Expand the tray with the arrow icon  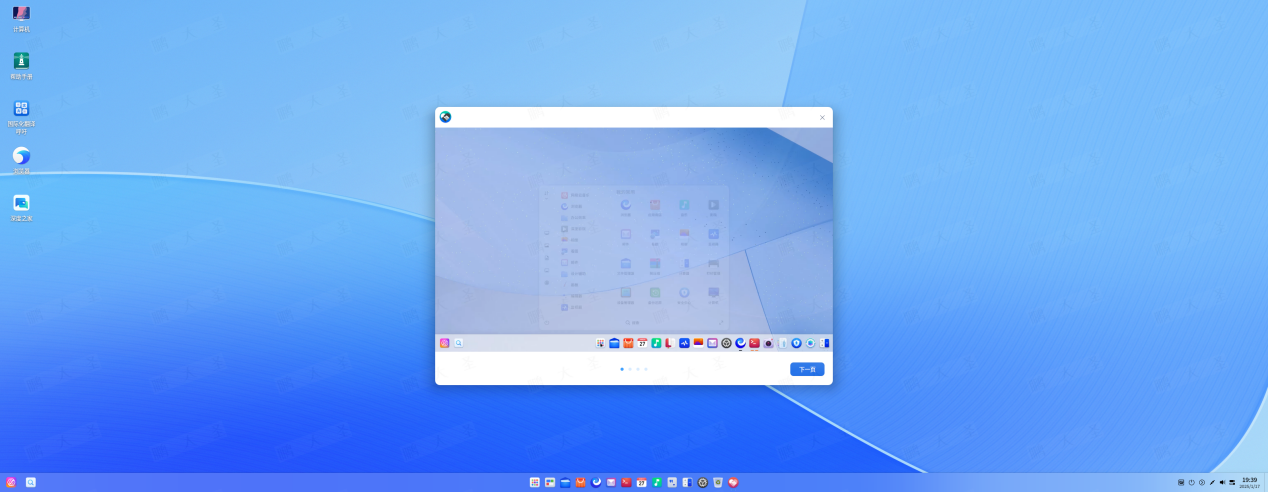tap(1202, 482)
